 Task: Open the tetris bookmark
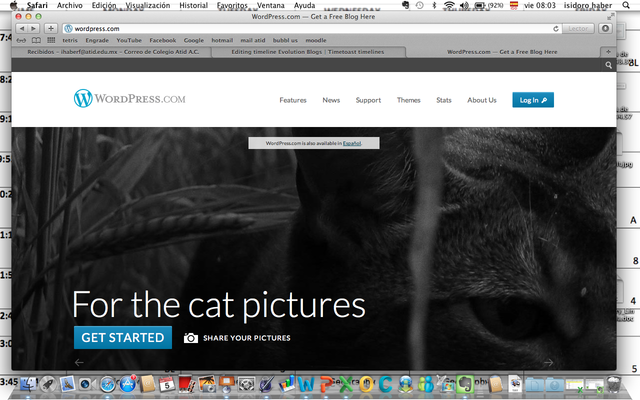[x=70, y=40]
